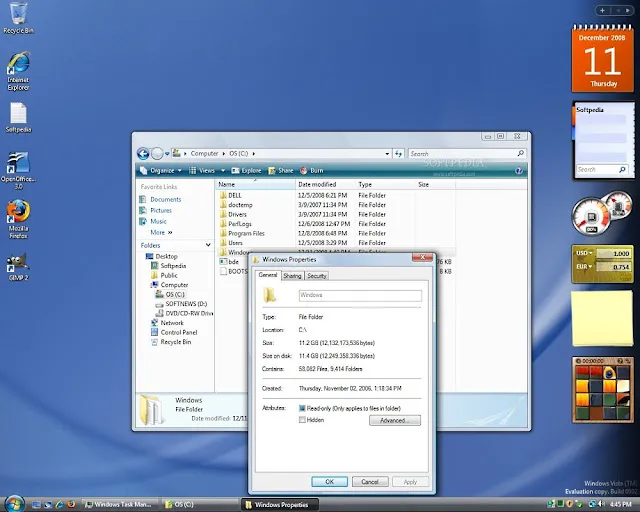The height and width of the screenshot is (512, 640).
Task: Select the Softpedia text file on desktop
Action: click(x=18, y=118)
